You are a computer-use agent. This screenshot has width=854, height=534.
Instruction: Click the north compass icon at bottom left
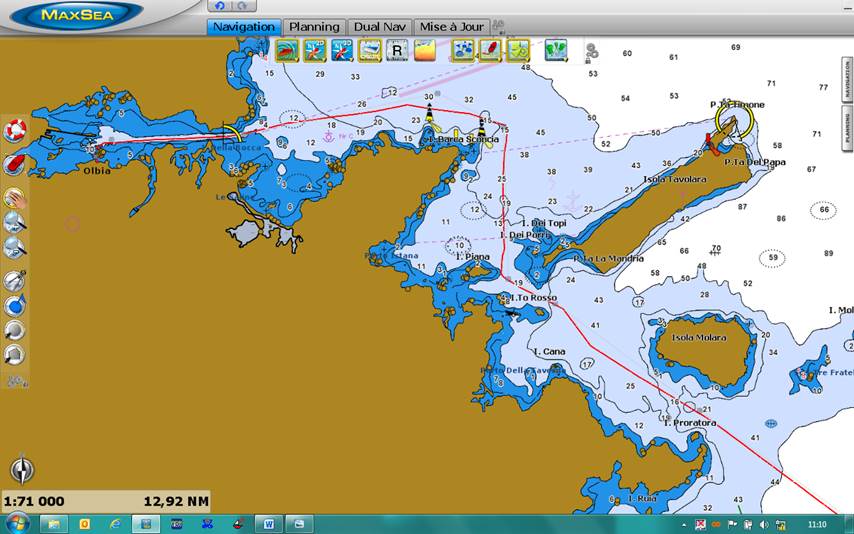tap(21, 469)
